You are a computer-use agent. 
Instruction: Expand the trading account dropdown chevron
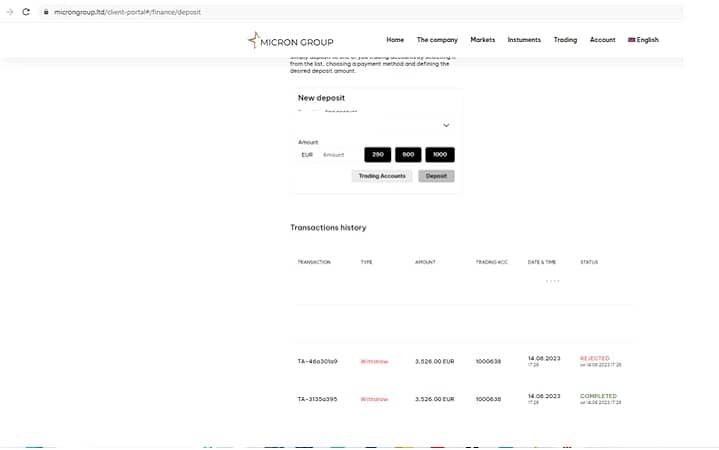[446, 125]
